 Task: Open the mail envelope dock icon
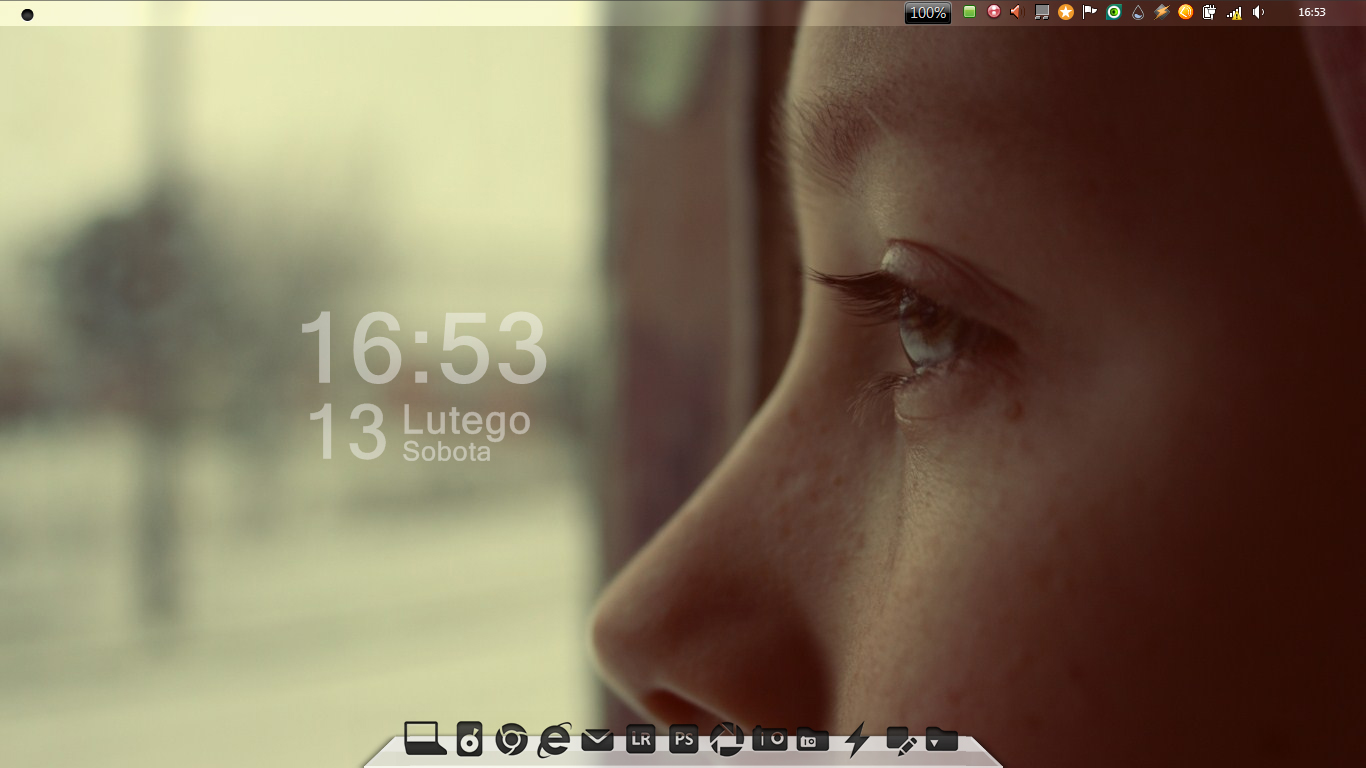[x=597, y=740]
